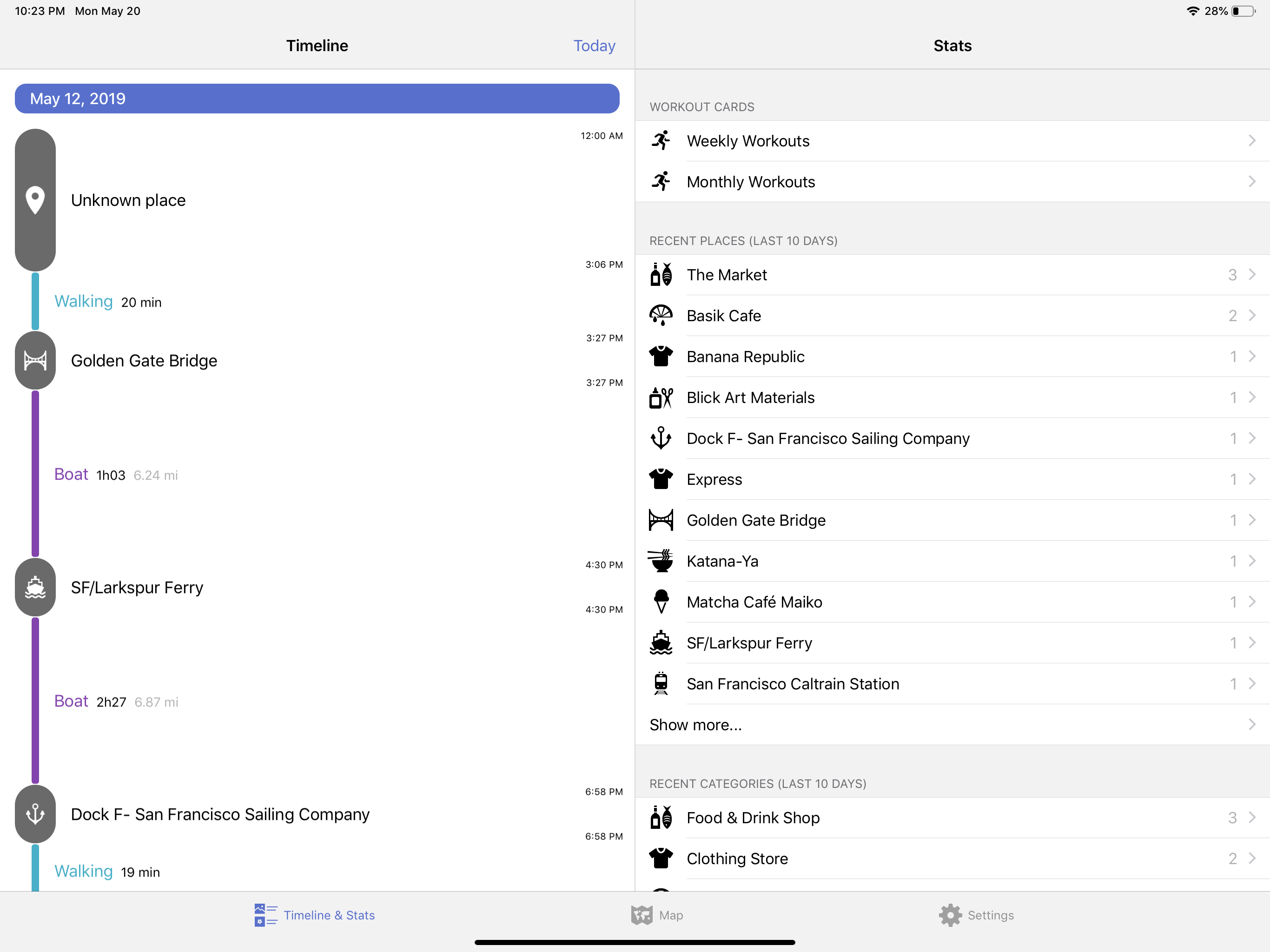Tap the 6.87 mi boat distance
Screen dimensions: 1270x952
point(156,701)
